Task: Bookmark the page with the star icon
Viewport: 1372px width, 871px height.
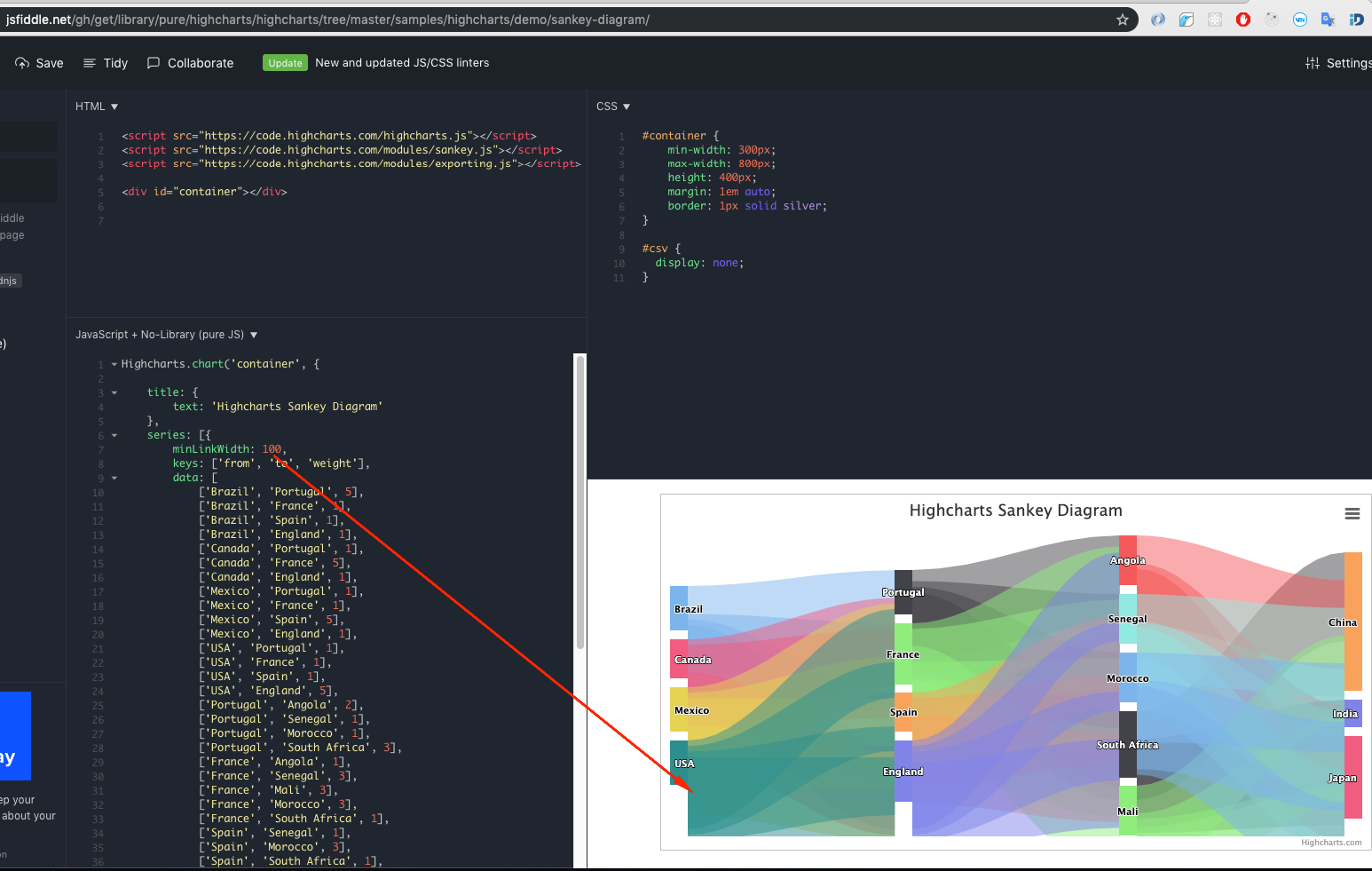Action: [x=1122, y=19]
